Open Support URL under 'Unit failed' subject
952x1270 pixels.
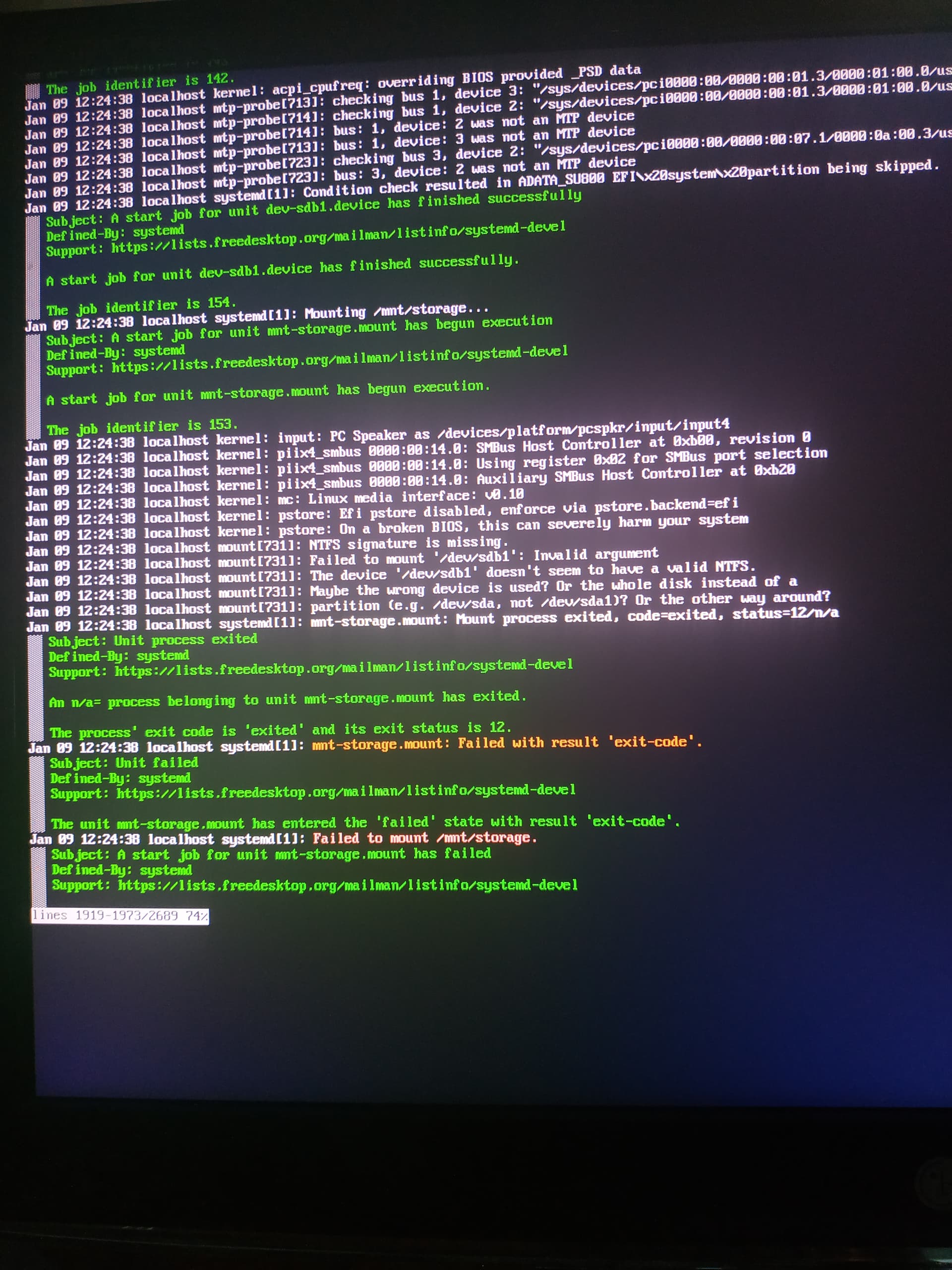pyautogui.click(x=346, y=791)
